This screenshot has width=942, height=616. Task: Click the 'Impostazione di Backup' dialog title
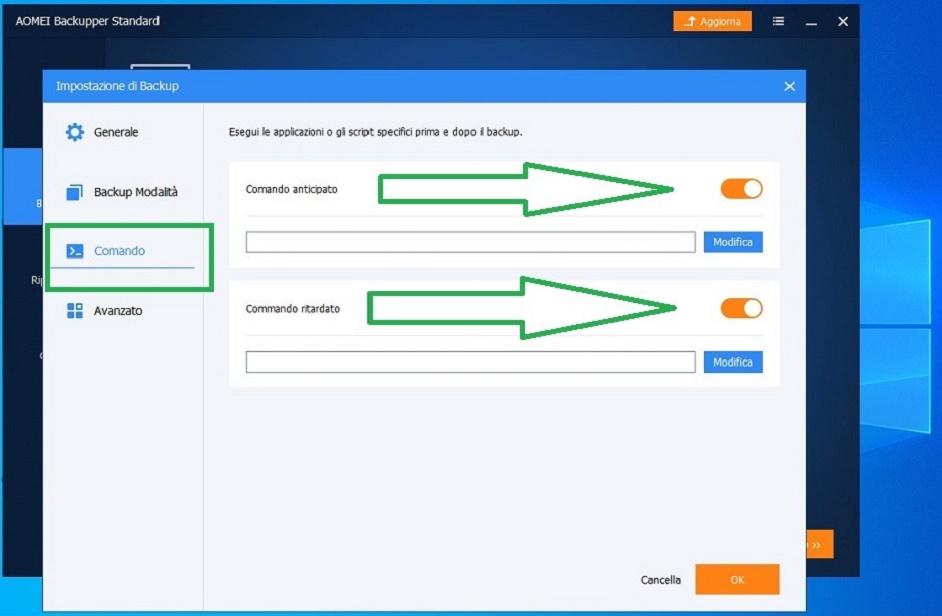coord(117,86)
